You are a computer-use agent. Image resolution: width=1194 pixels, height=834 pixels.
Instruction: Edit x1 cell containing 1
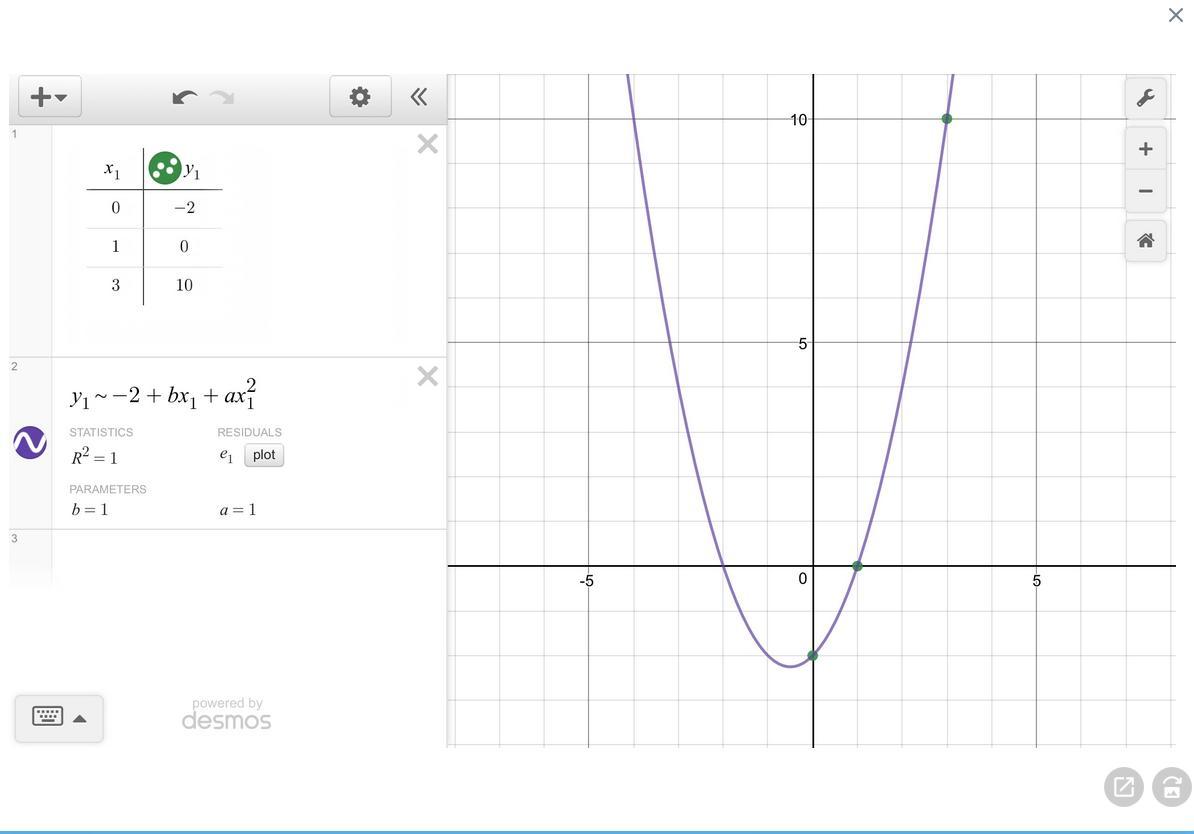pyautogui.click(x=115, y=246)
